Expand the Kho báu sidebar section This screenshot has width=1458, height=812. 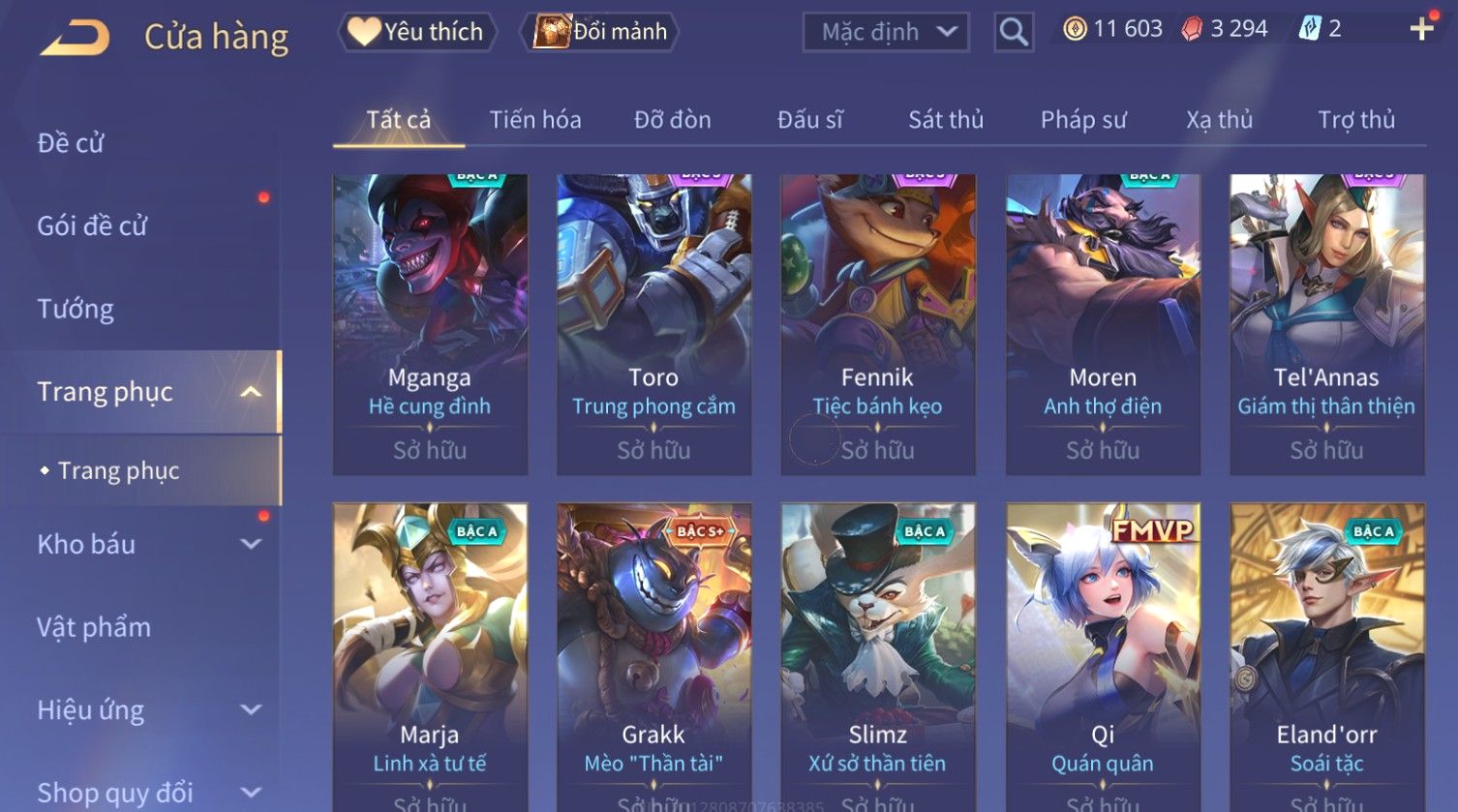click(251, 544)
